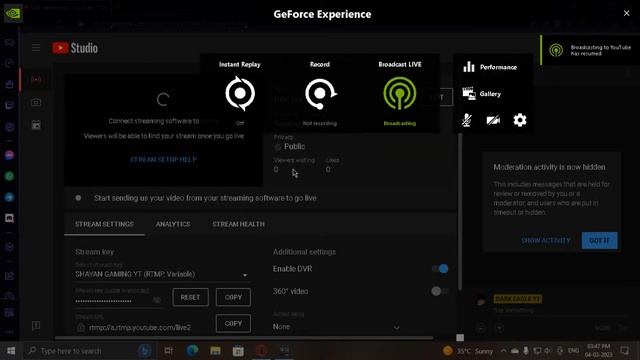
Task: Copy the stream key
Action: pos(233,297)
